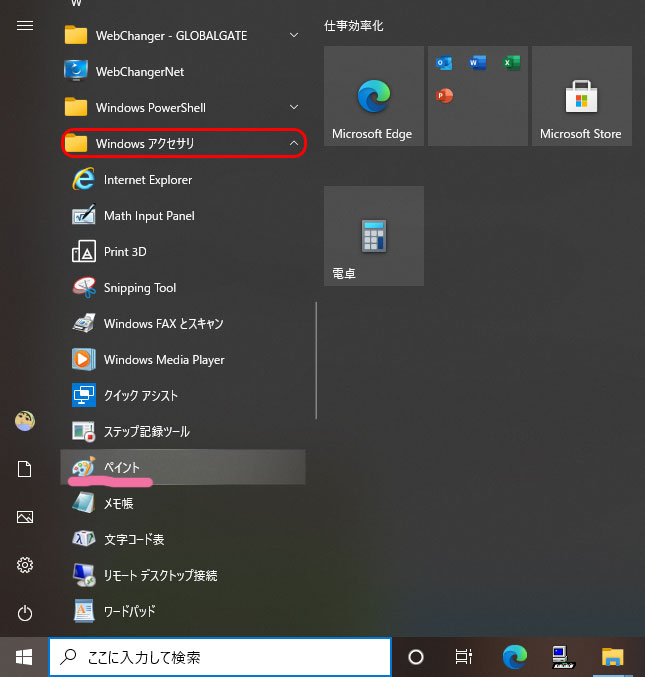The width and height of the screenshot is (645, 677).
Task: Open リモート デスクトップ接続 icon
Action: (x=84, y=575)
